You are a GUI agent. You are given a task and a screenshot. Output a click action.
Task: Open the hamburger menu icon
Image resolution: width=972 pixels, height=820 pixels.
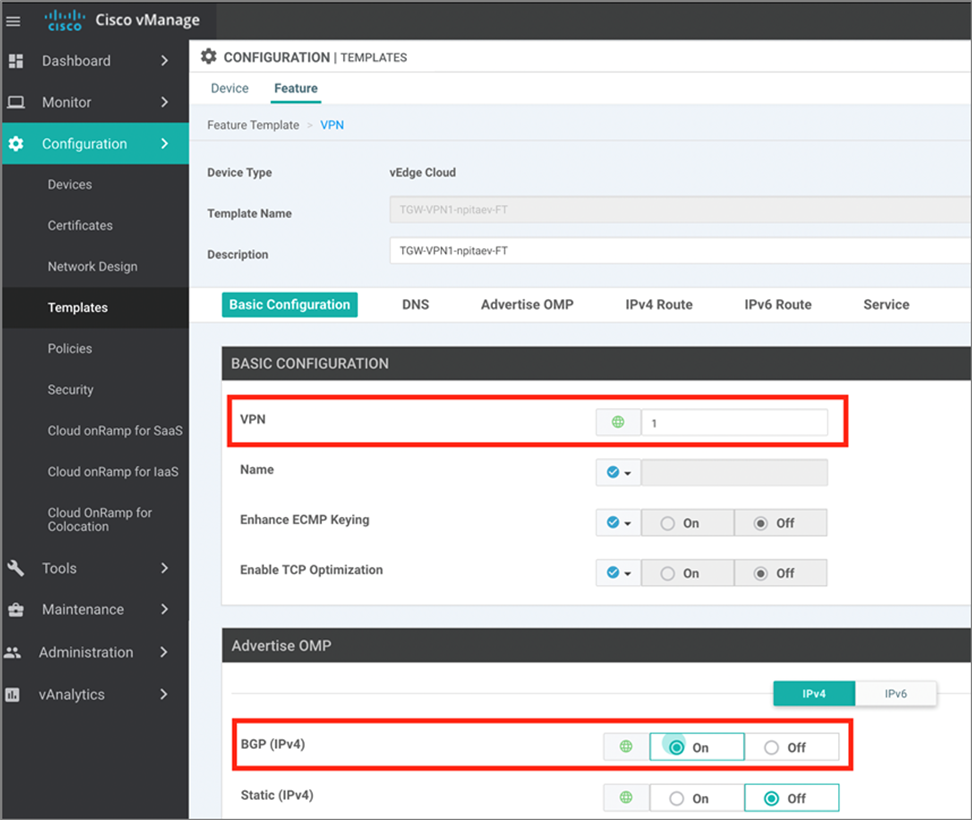13,21
